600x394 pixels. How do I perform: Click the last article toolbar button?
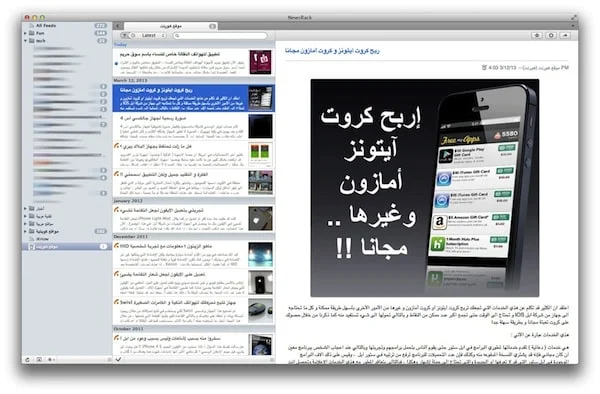565,35
